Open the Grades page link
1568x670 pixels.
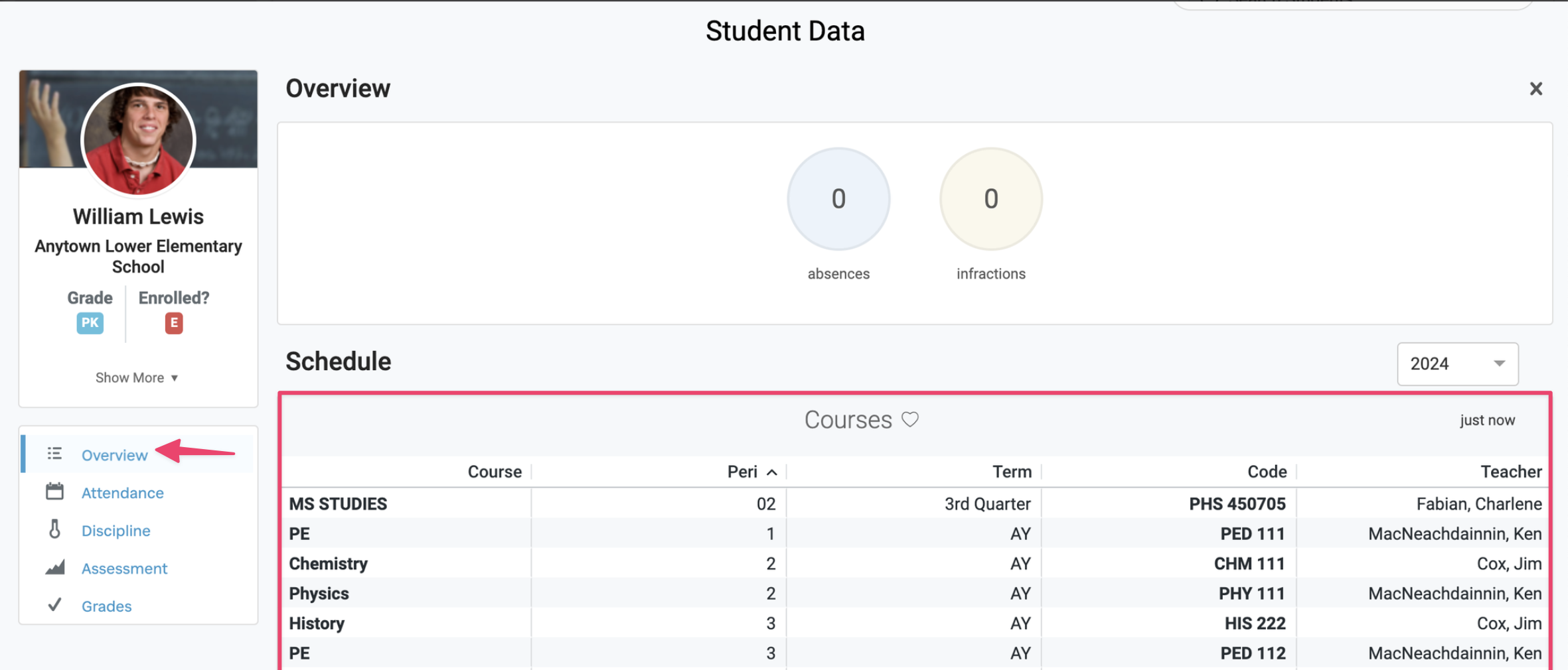(x=106, y=606)
